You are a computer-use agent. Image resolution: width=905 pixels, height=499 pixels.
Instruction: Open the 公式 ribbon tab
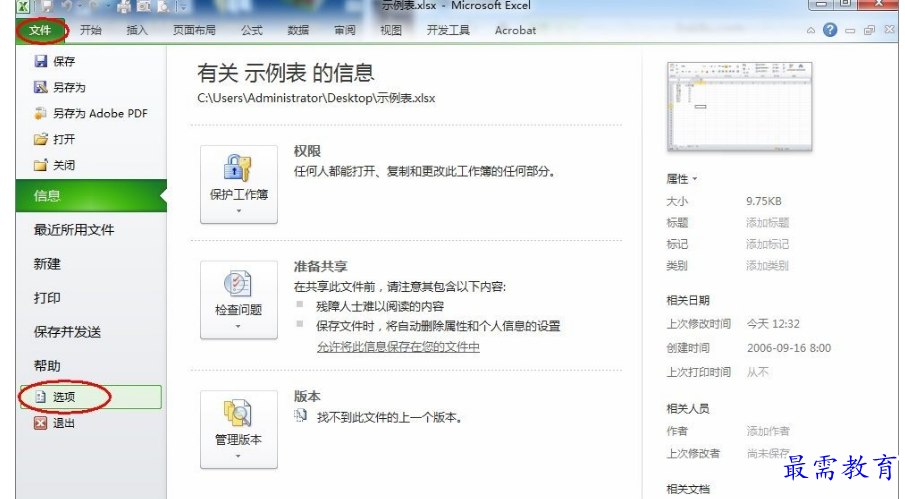(252, 30)
